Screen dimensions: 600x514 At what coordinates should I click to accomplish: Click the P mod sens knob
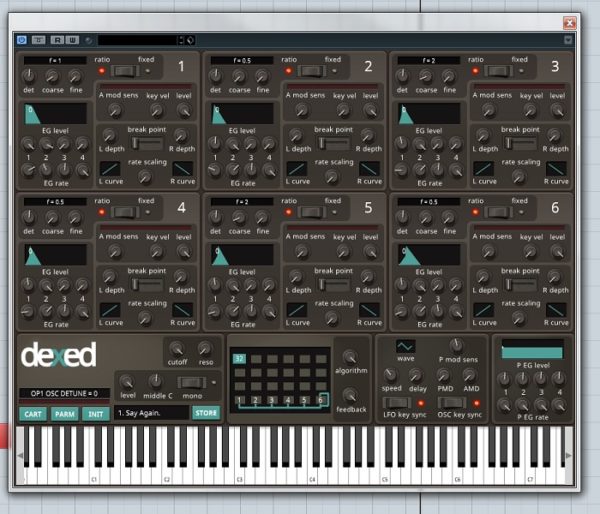[x=456, y=345]
